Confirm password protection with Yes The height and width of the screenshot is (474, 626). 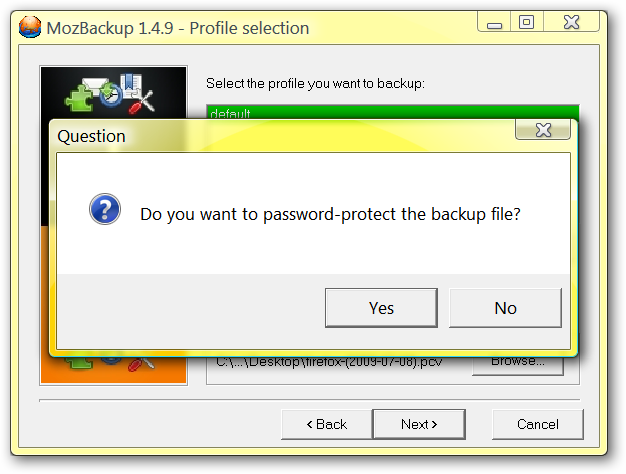point(381,308)
